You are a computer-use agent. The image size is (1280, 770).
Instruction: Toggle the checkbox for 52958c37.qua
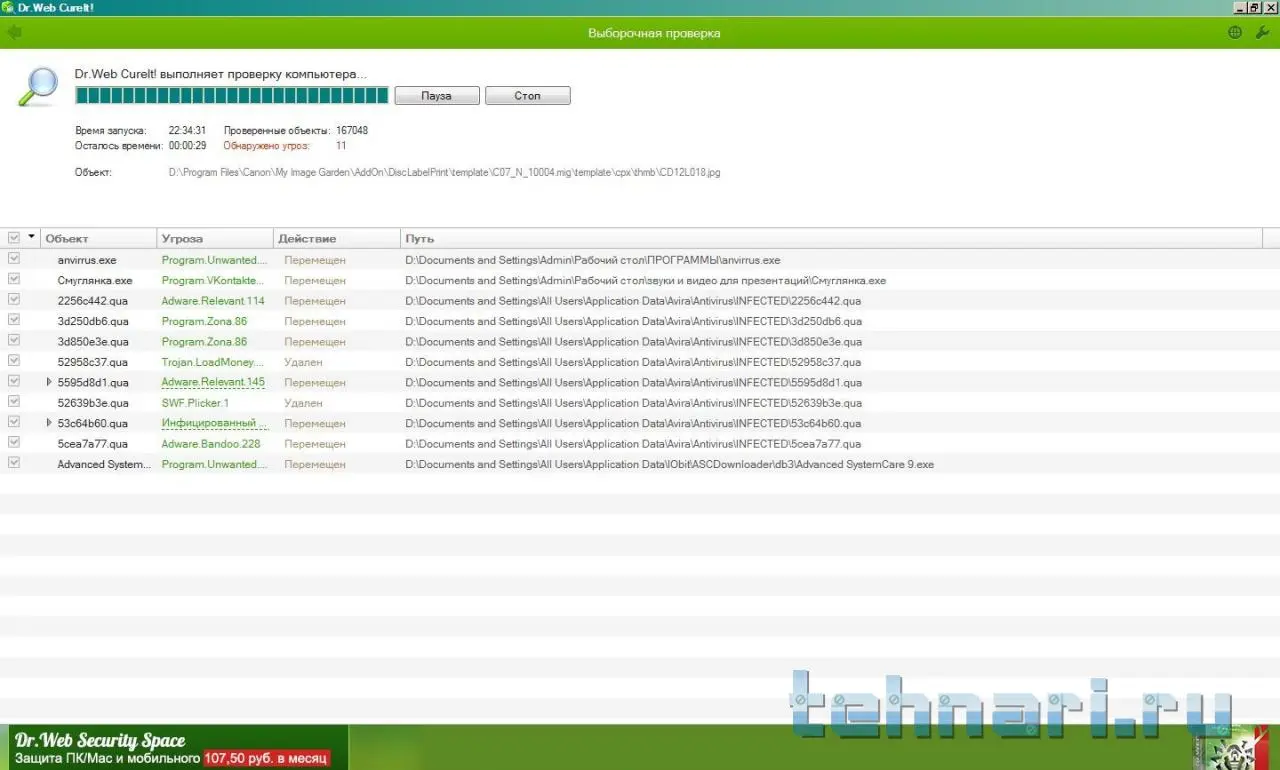tap(14, 361)
